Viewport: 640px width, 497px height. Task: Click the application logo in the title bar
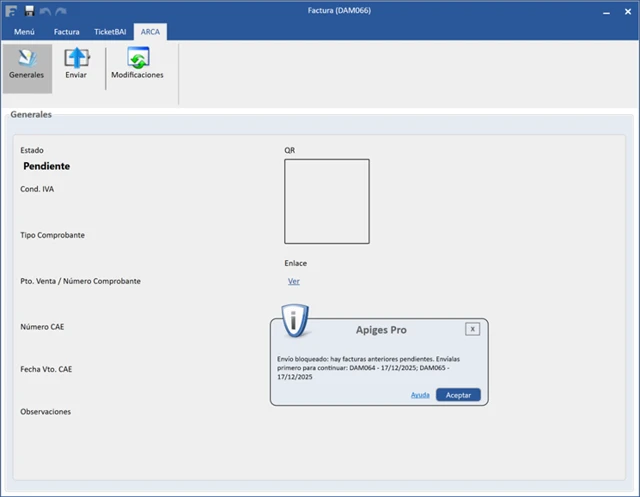tap(12, 10)
